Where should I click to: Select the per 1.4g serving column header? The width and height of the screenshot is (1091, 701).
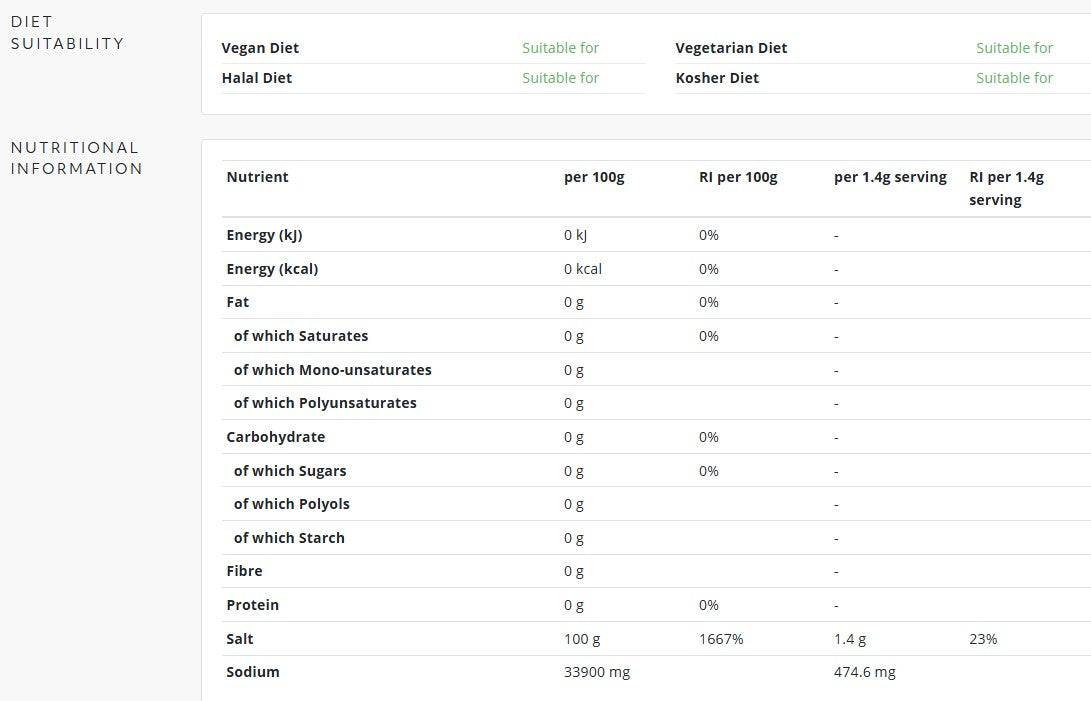[891, 177]
